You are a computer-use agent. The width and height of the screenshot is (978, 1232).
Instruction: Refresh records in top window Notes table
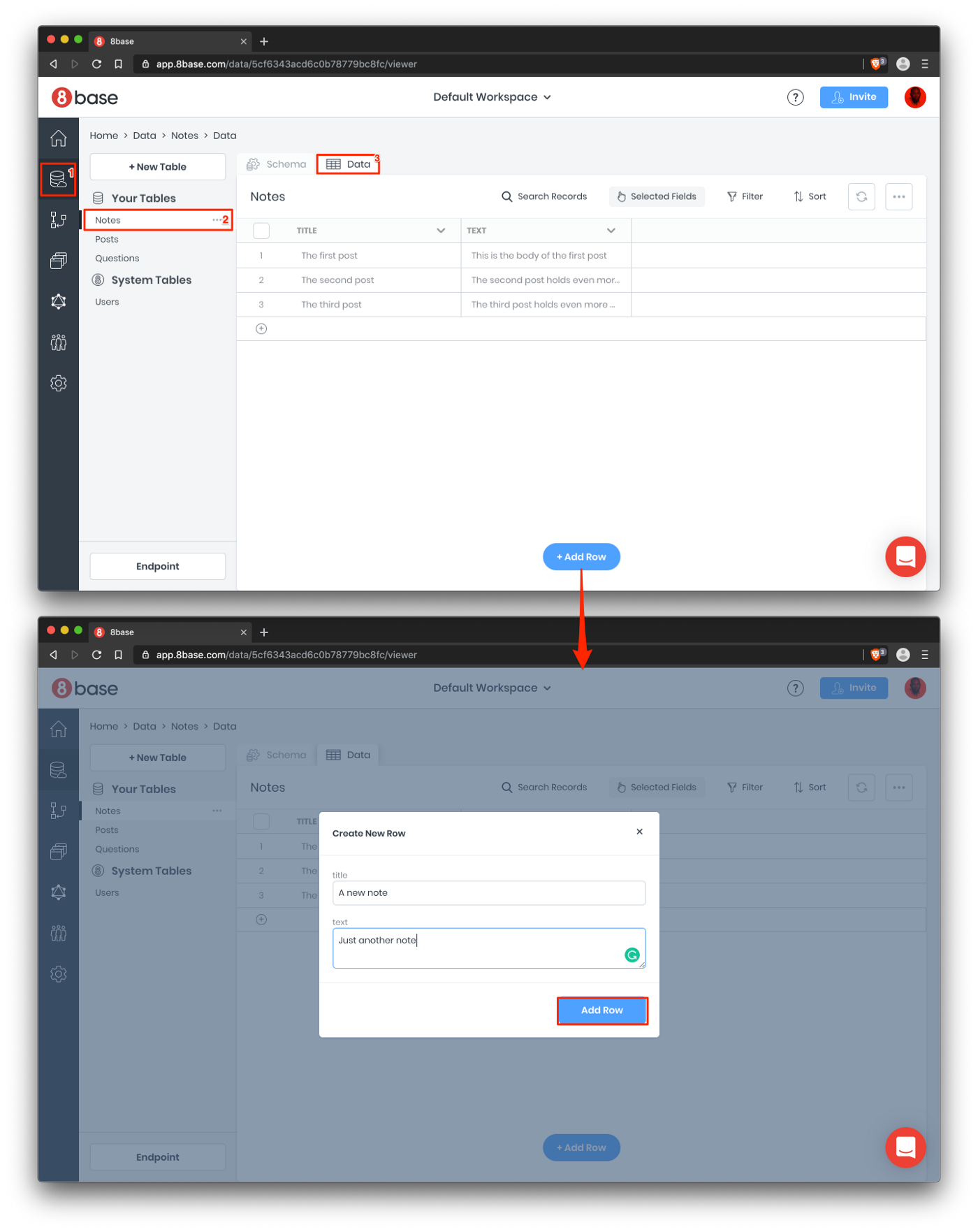861,196
